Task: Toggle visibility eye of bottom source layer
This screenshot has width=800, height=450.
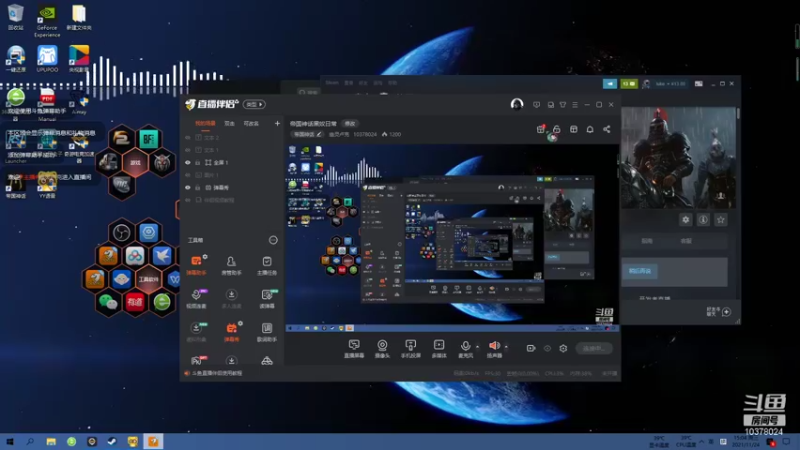Action: [x=188, y=200]
